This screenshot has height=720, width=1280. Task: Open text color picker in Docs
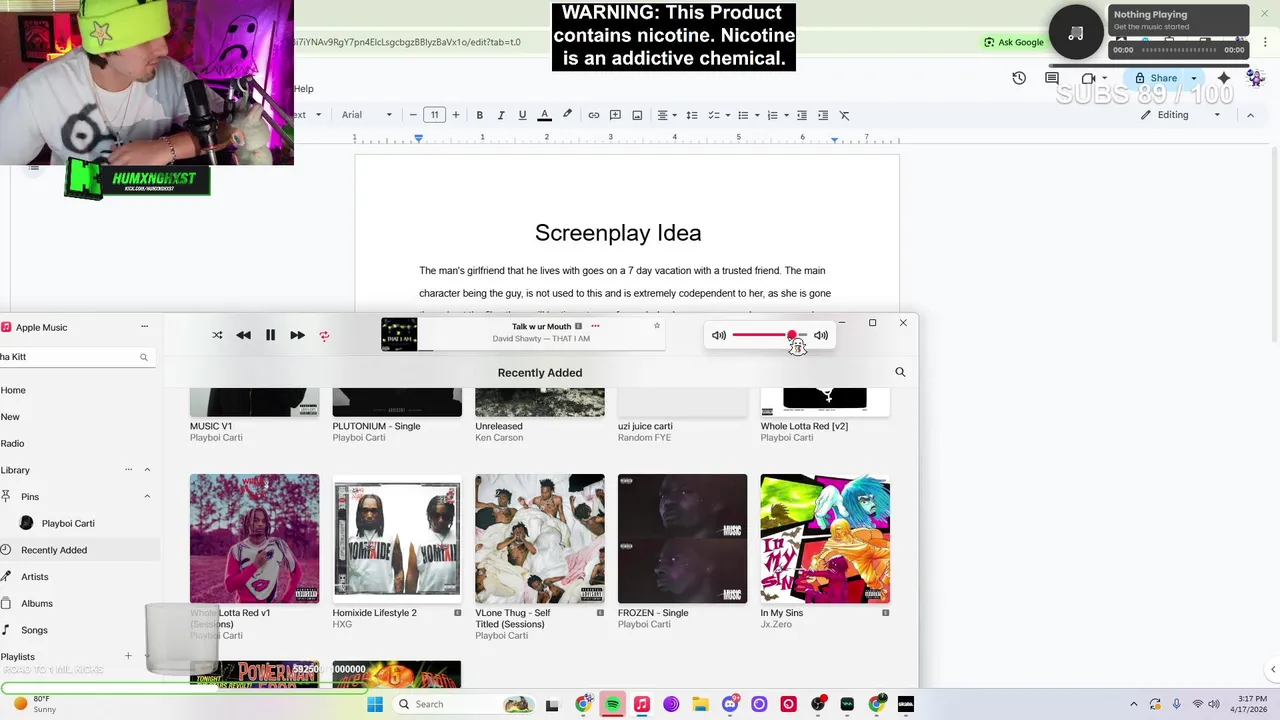(544, 115)
